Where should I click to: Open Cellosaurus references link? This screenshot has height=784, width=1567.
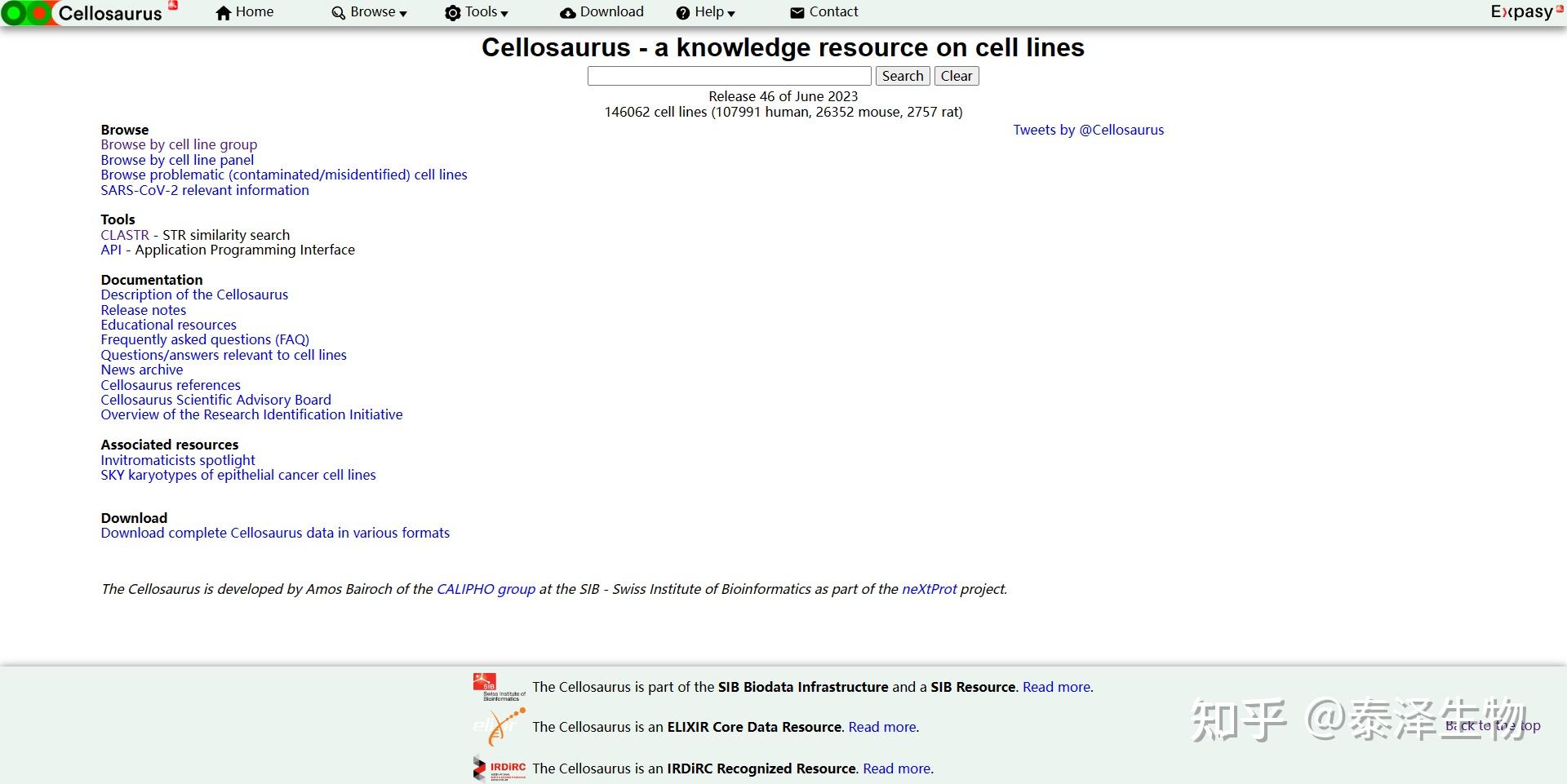pyautogui.click(x=171, y=385)
